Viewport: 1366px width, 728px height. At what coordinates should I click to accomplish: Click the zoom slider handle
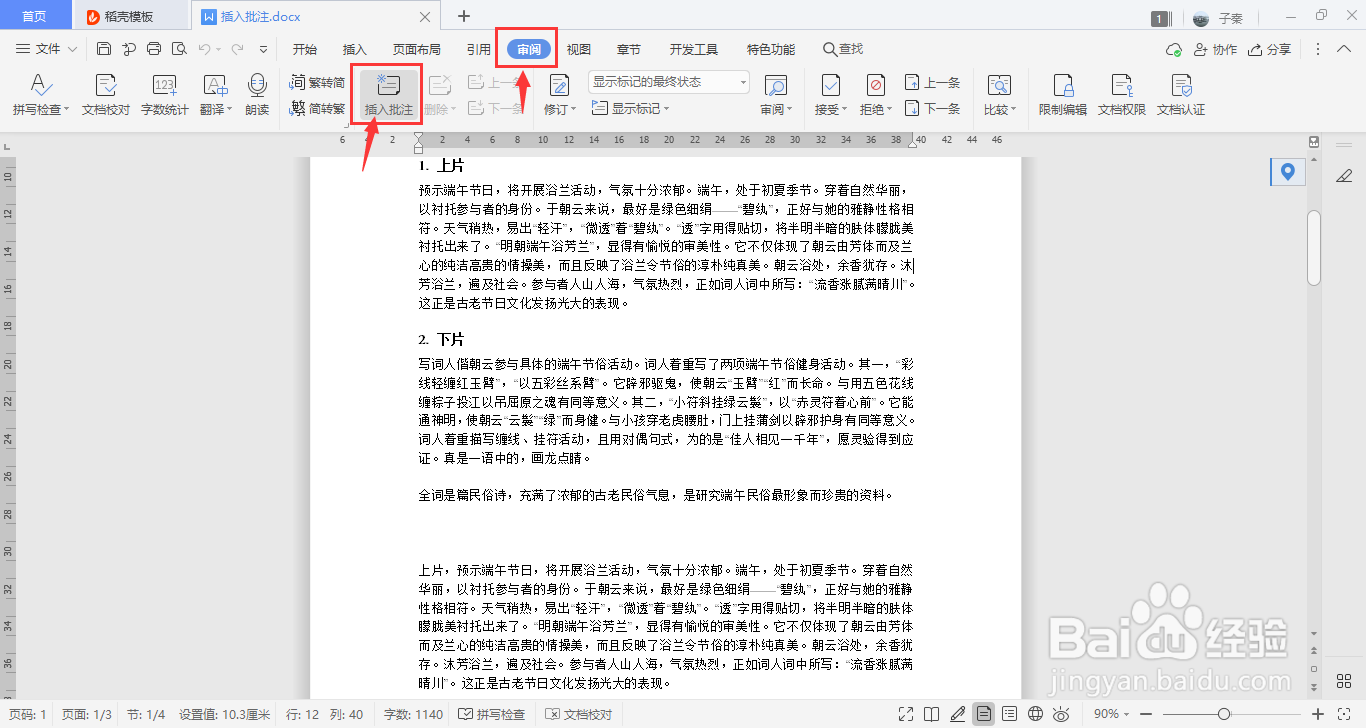click(x=1223, y=714)
